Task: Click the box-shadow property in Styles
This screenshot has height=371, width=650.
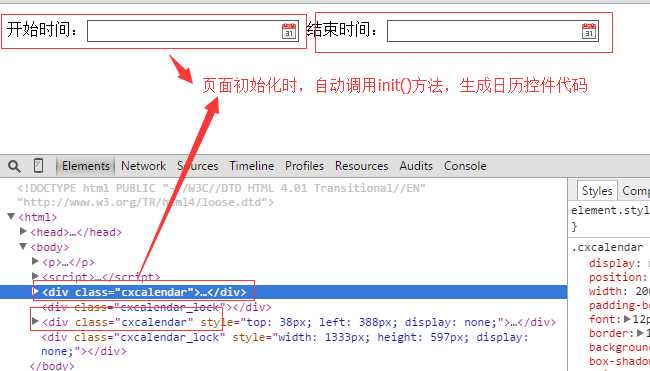Action: 619,361
